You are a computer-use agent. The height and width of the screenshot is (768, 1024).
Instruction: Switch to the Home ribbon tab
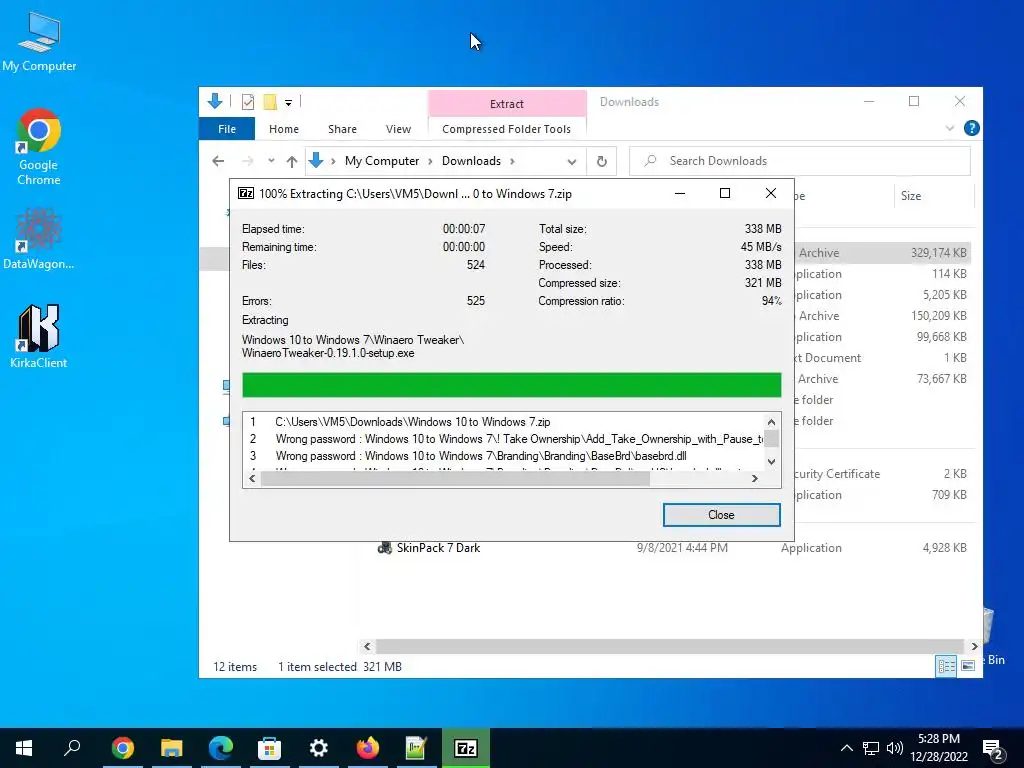point(283,129)
